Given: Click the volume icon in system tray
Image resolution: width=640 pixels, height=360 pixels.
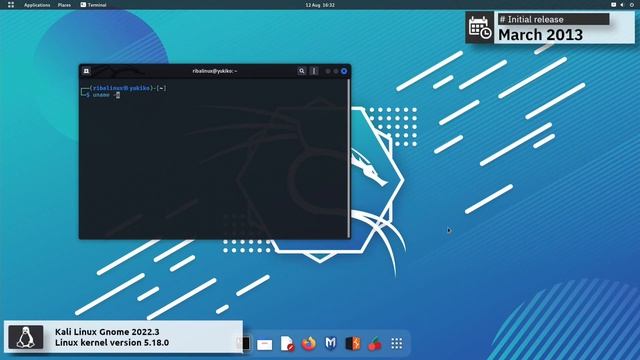Looking at the screenshot, I should (622, 5).
